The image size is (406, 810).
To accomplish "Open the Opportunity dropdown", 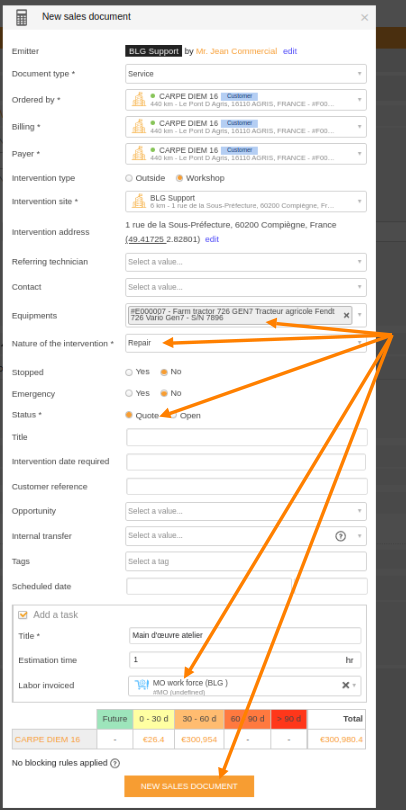I will pyautogui.click(x=246, y=511).
